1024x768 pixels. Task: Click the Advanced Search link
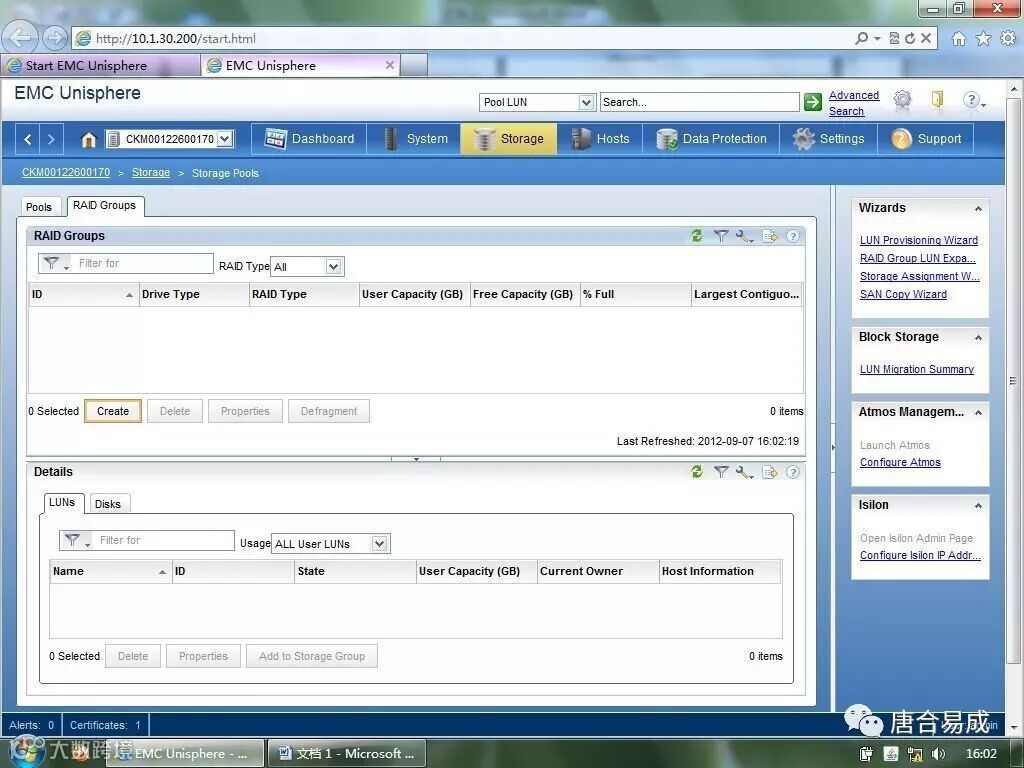point(854,103)
